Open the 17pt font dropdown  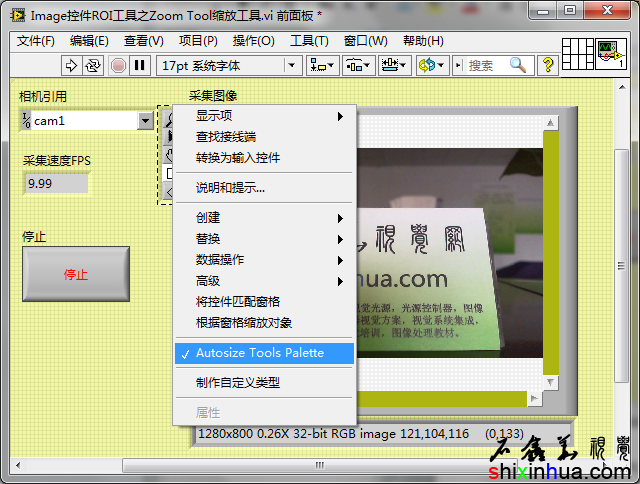pos(230,65)
